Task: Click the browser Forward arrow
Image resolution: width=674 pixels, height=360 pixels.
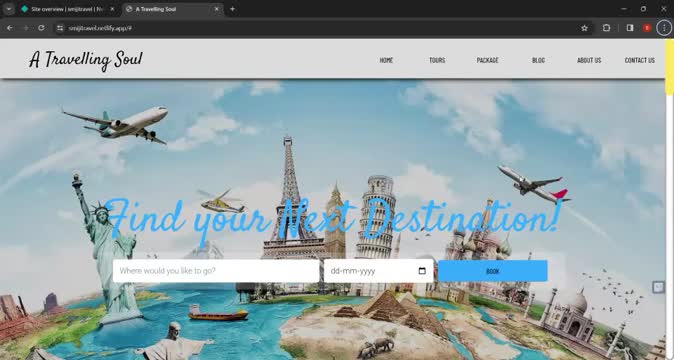Action: click(x=25, y=28)
